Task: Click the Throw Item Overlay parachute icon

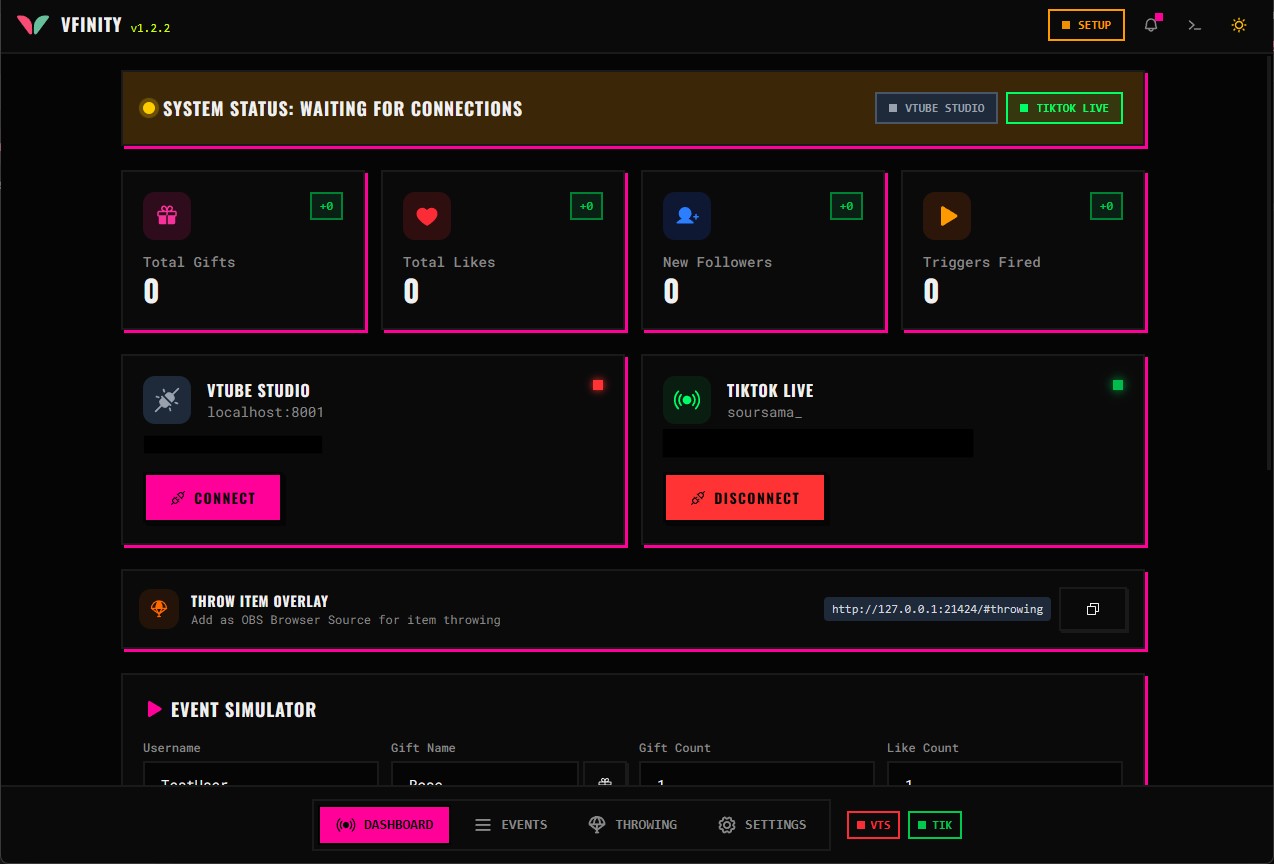Action: pos(159,609)
